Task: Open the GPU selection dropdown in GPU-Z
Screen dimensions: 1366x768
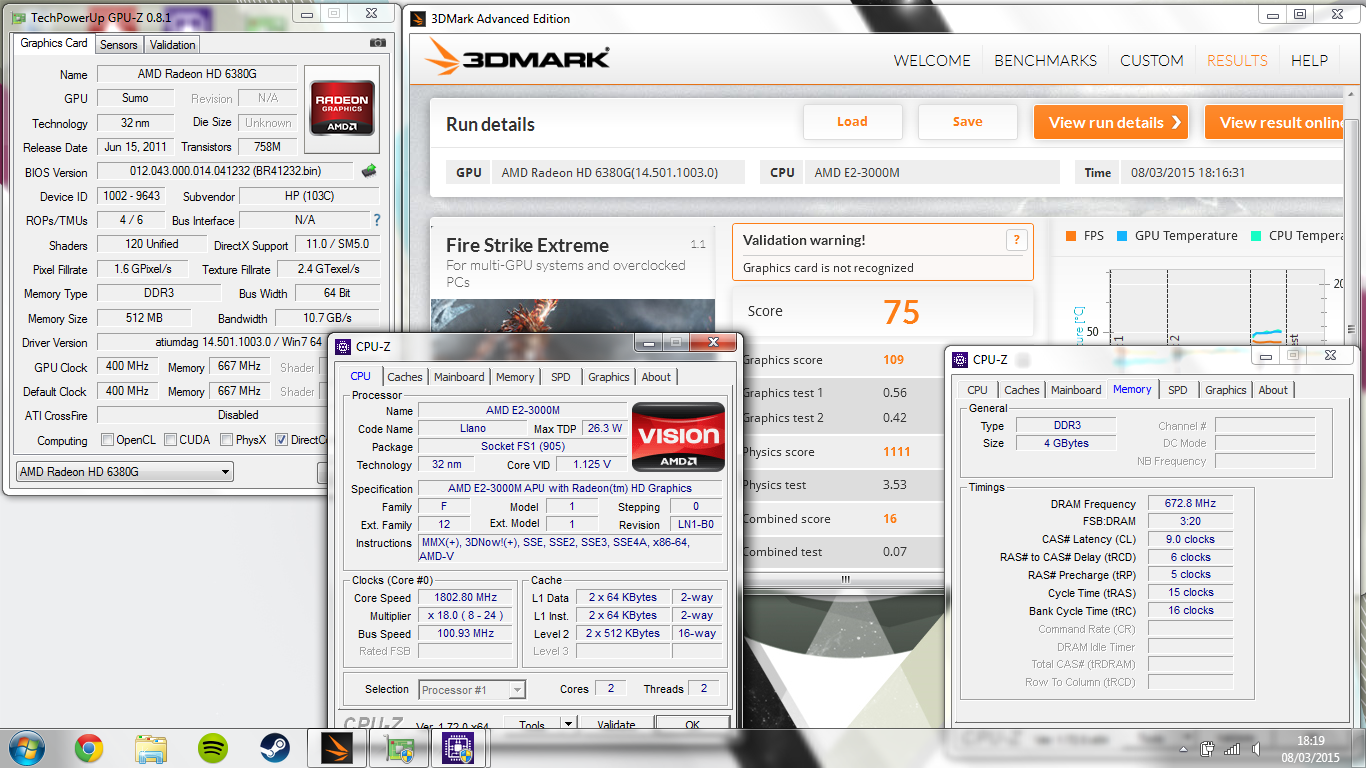Action: tap(125, 472)
